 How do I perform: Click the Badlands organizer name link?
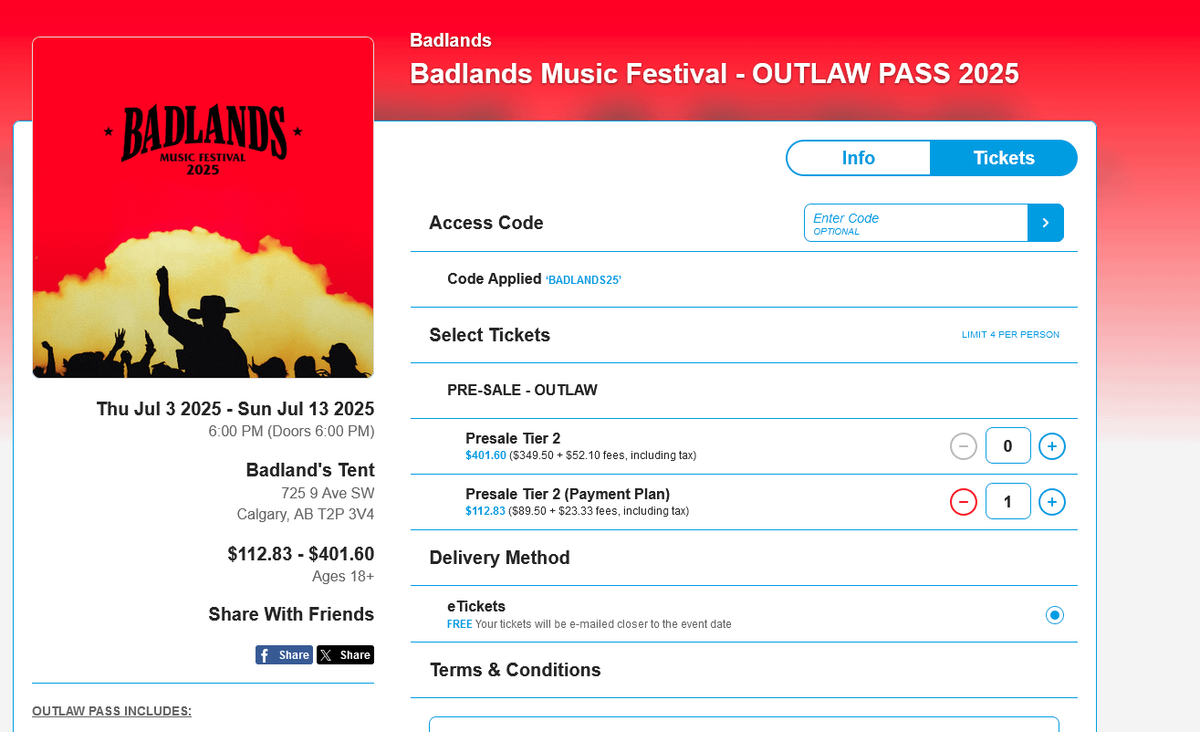pos(450,41)
